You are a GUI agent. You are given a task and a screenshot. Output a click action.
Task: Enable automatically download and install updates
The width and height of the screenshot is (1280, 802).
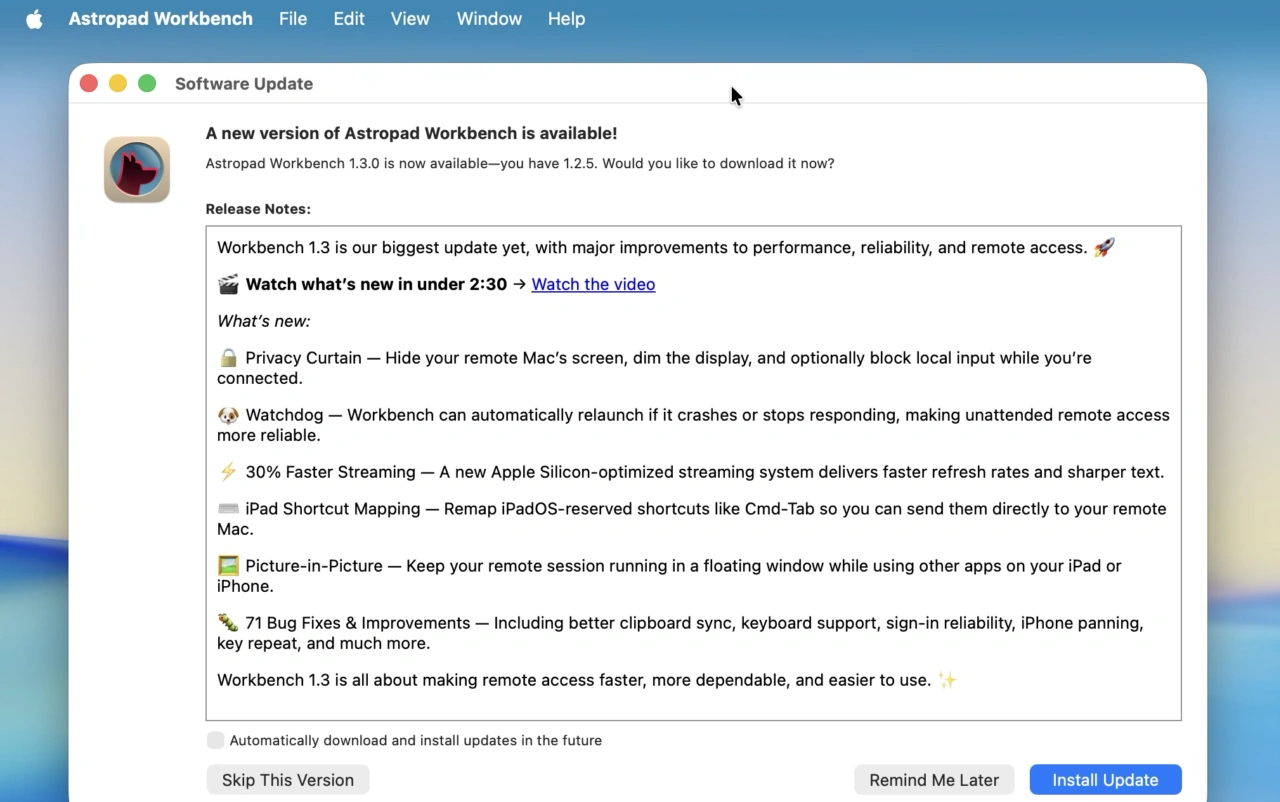click(x=215, y=740)
